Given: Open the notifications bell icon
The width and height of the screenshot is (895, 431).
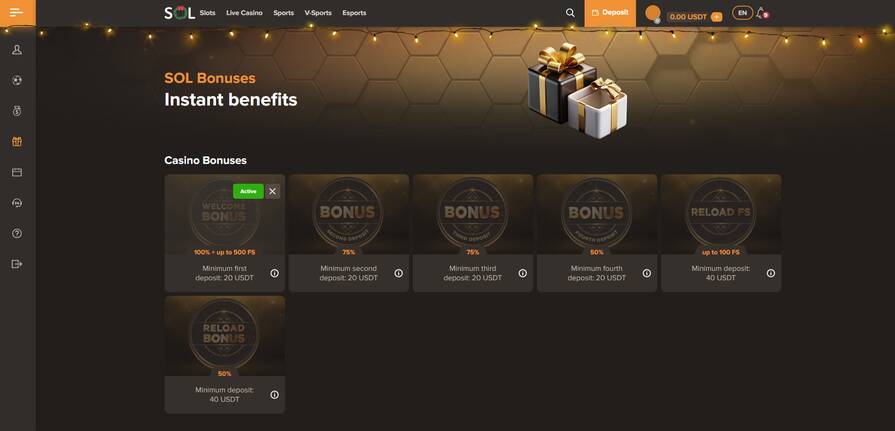Looking at the screenshot, I should (761, 13).
